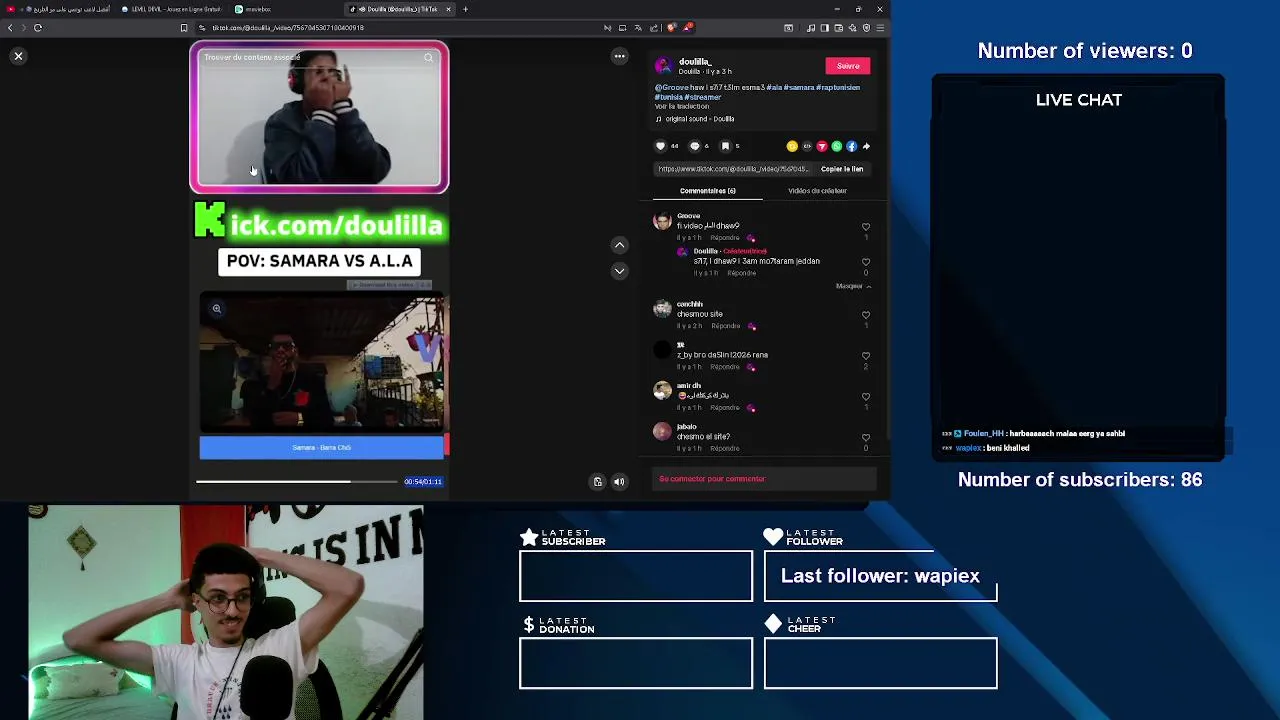Click the Brave shields lion icon
Viewport: 1280px width, 720px height.
point(671,28)
